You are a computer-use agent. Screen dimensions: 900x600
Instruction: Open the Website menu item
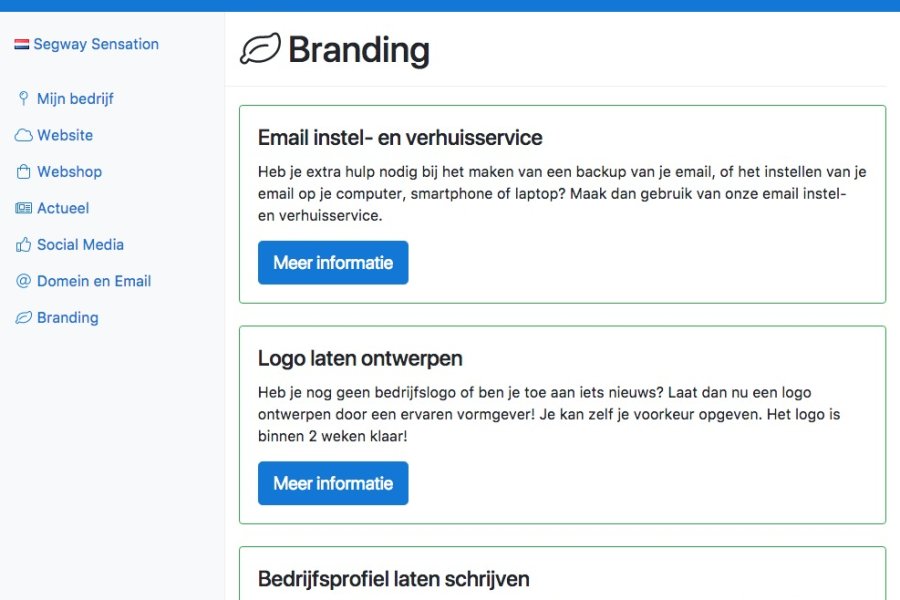pos(65,135)
